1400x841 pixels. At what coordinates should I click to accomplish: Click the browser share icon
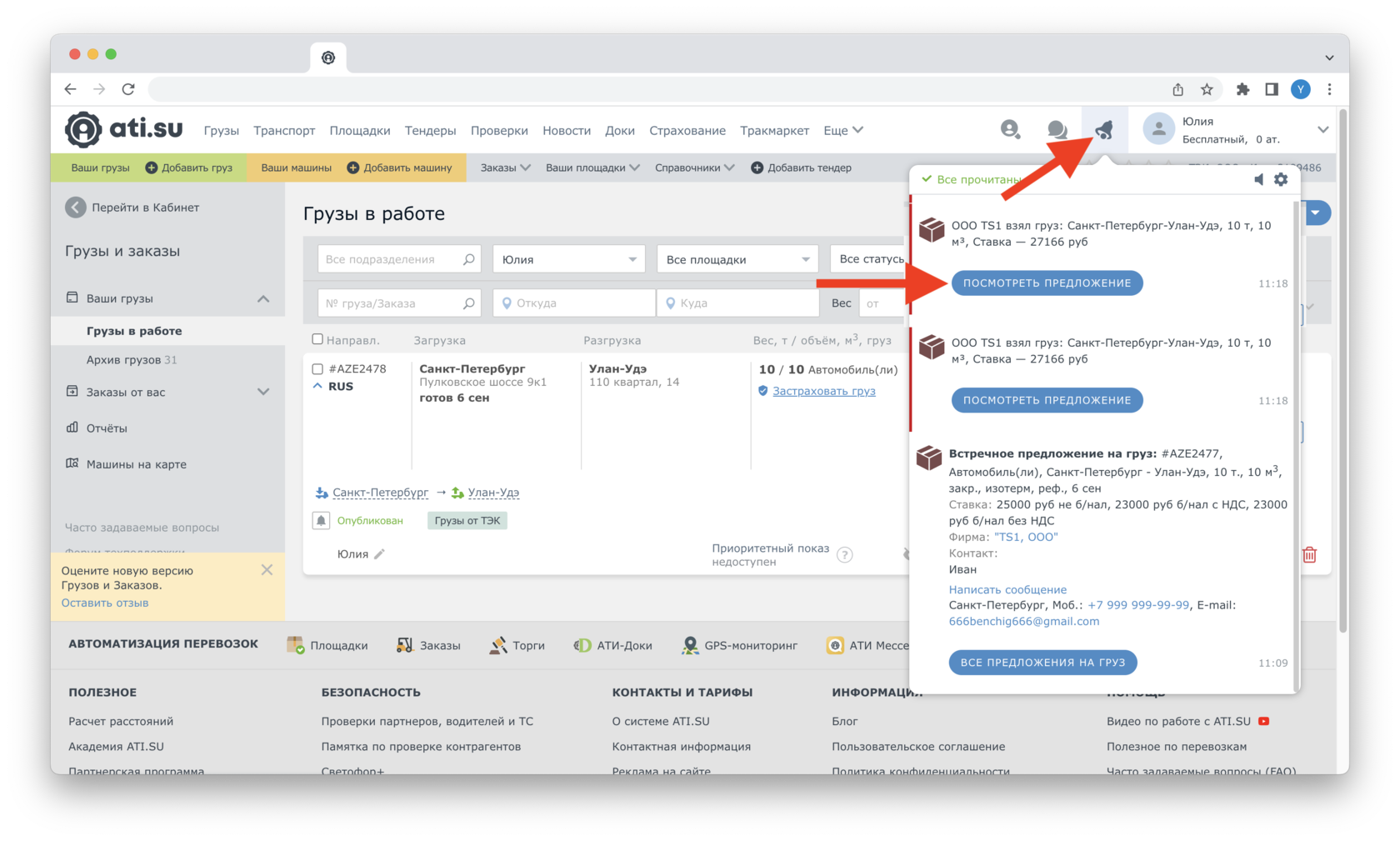[1177, 89]
